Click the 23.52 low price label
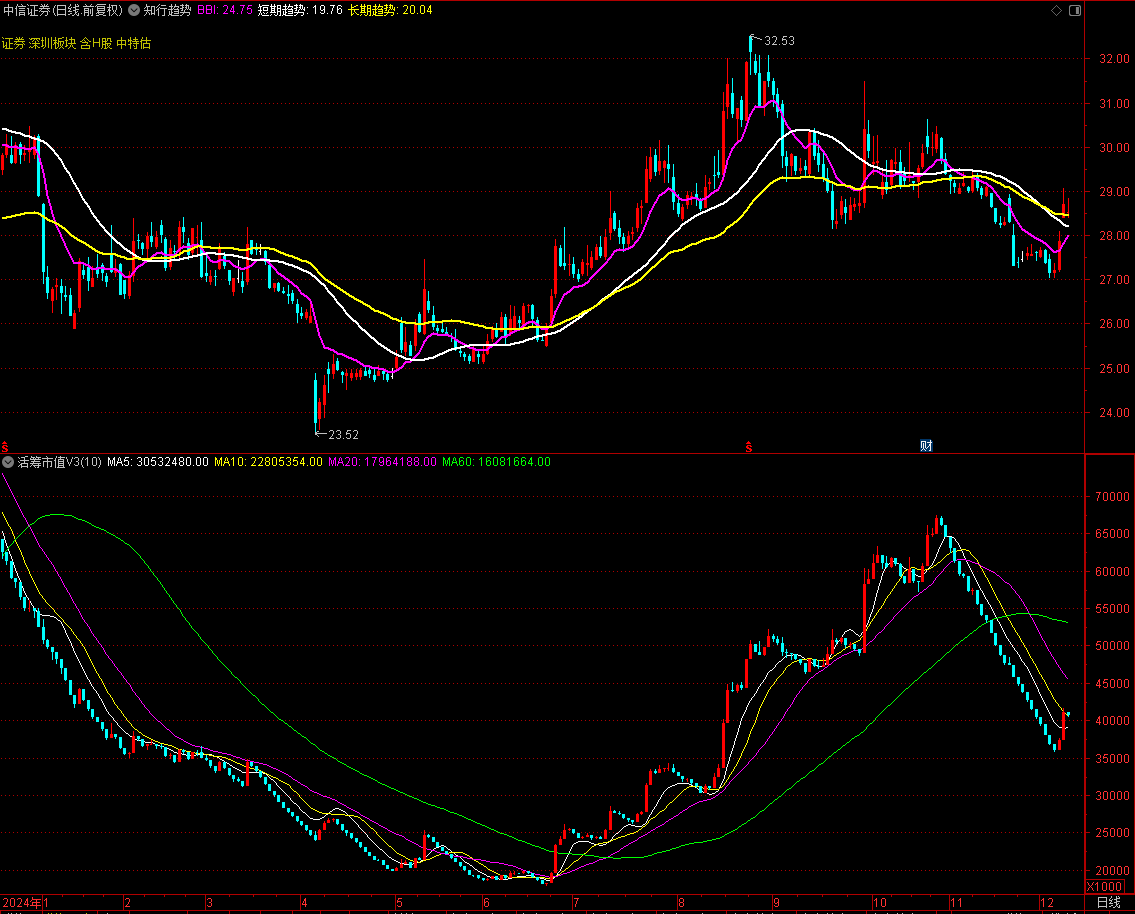 click(x=343, y=434)
